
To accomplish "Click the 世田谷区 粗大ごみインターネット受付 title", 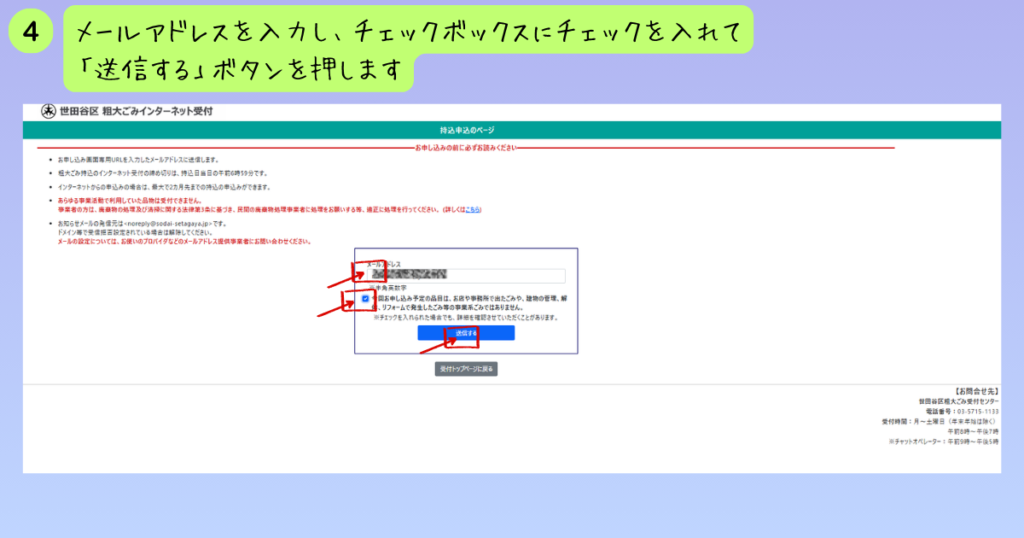I will click(x=136, y=112).
